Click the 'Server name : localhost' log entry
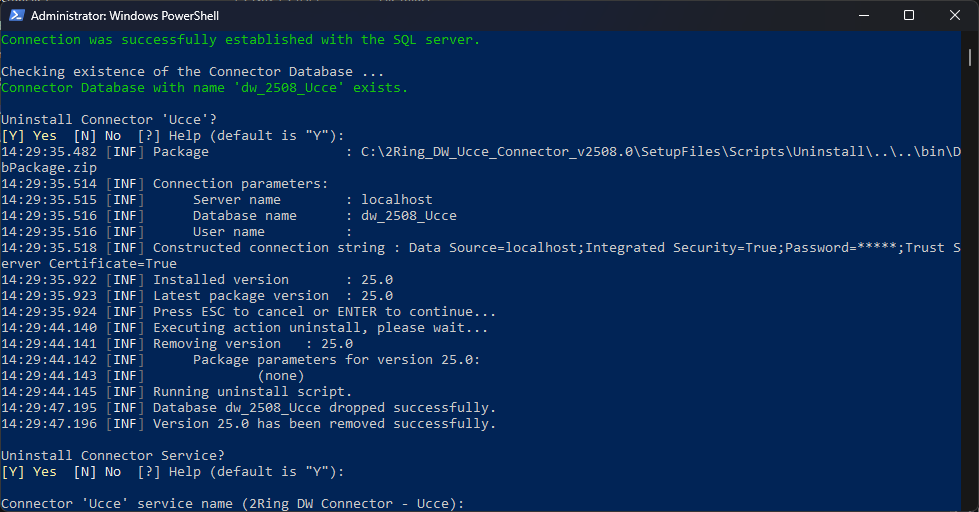 coord(312,200)
